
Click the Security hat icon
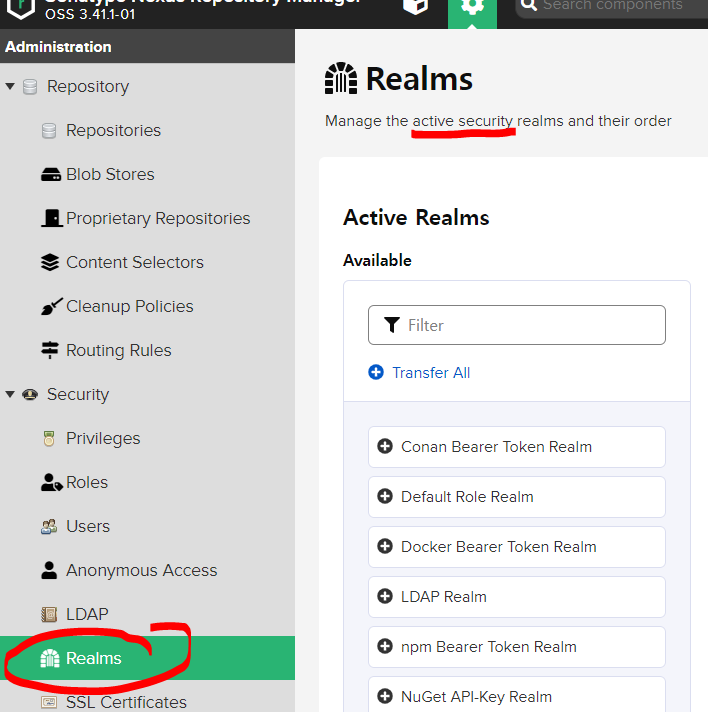tap(30, 394)
